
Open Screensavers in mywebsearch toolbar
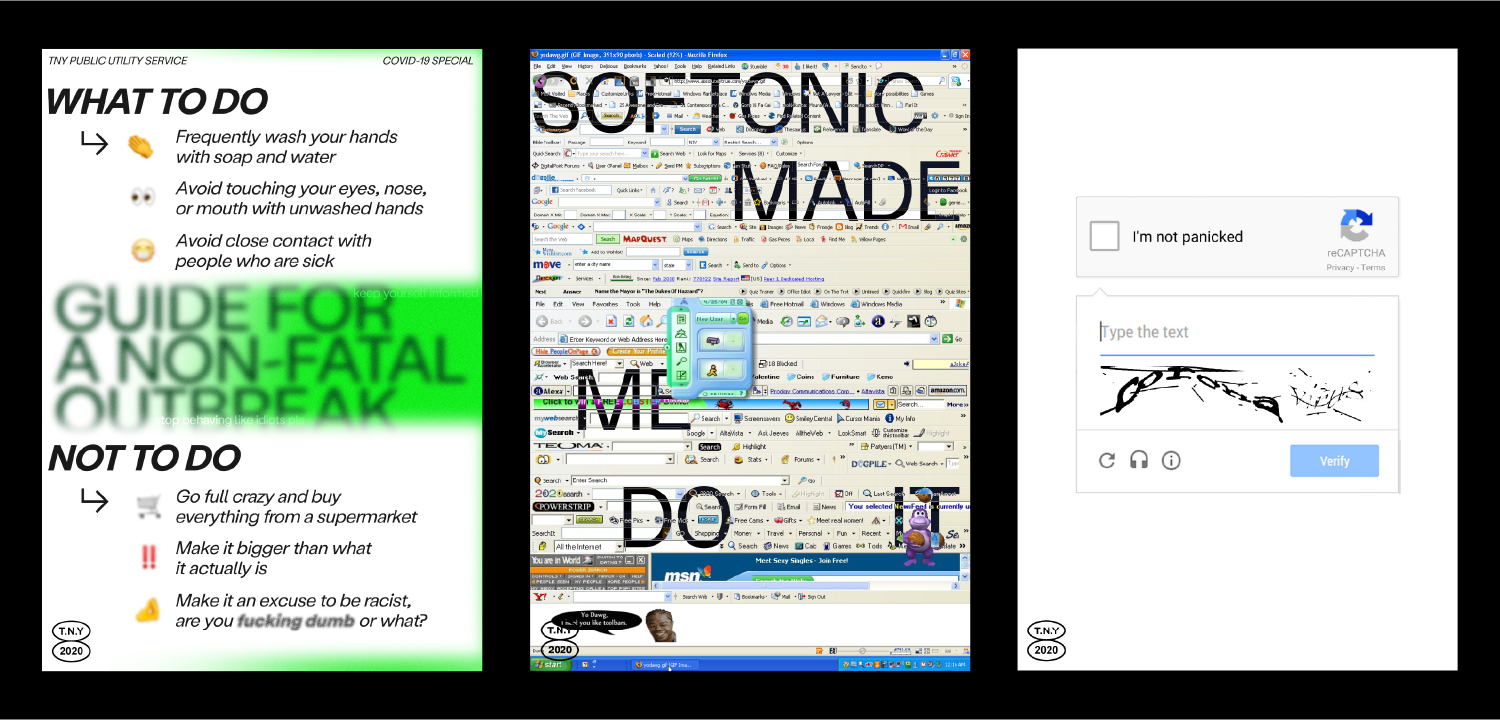pos(757,418)
